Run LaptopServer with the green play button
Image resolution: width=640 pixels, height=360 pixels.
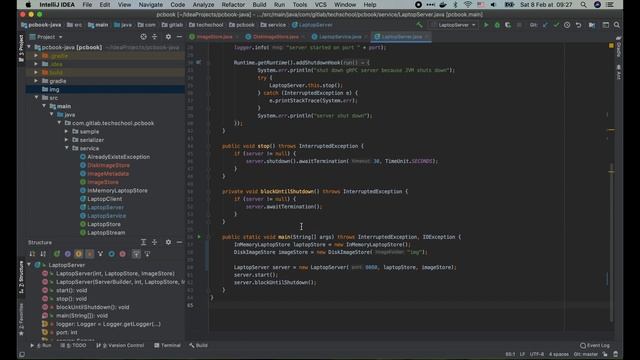point(486,25)
